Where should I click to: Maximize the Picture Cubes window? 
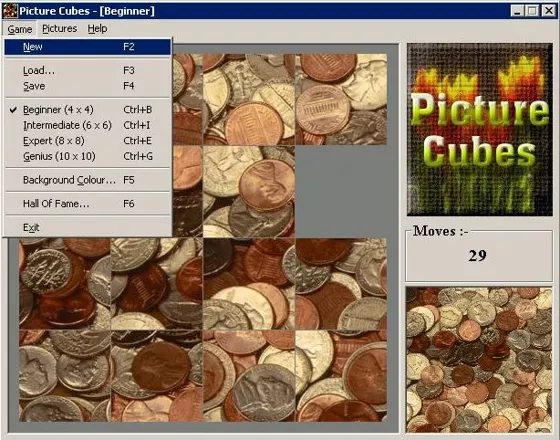(x=532, y=11)
